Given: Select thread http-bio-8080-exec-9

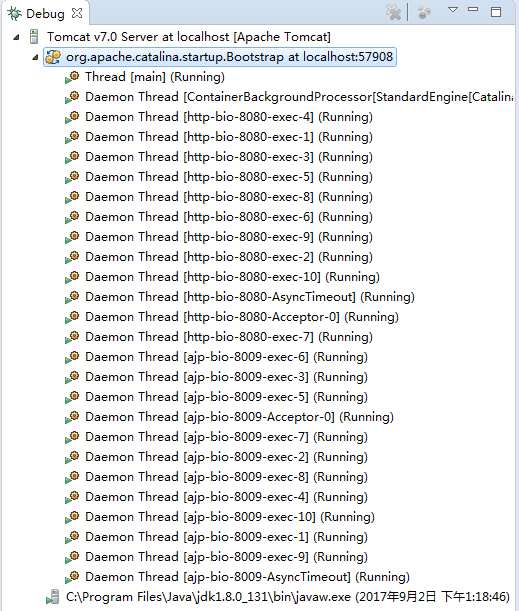Looking at the screenshot, I should tap(229, 237).
